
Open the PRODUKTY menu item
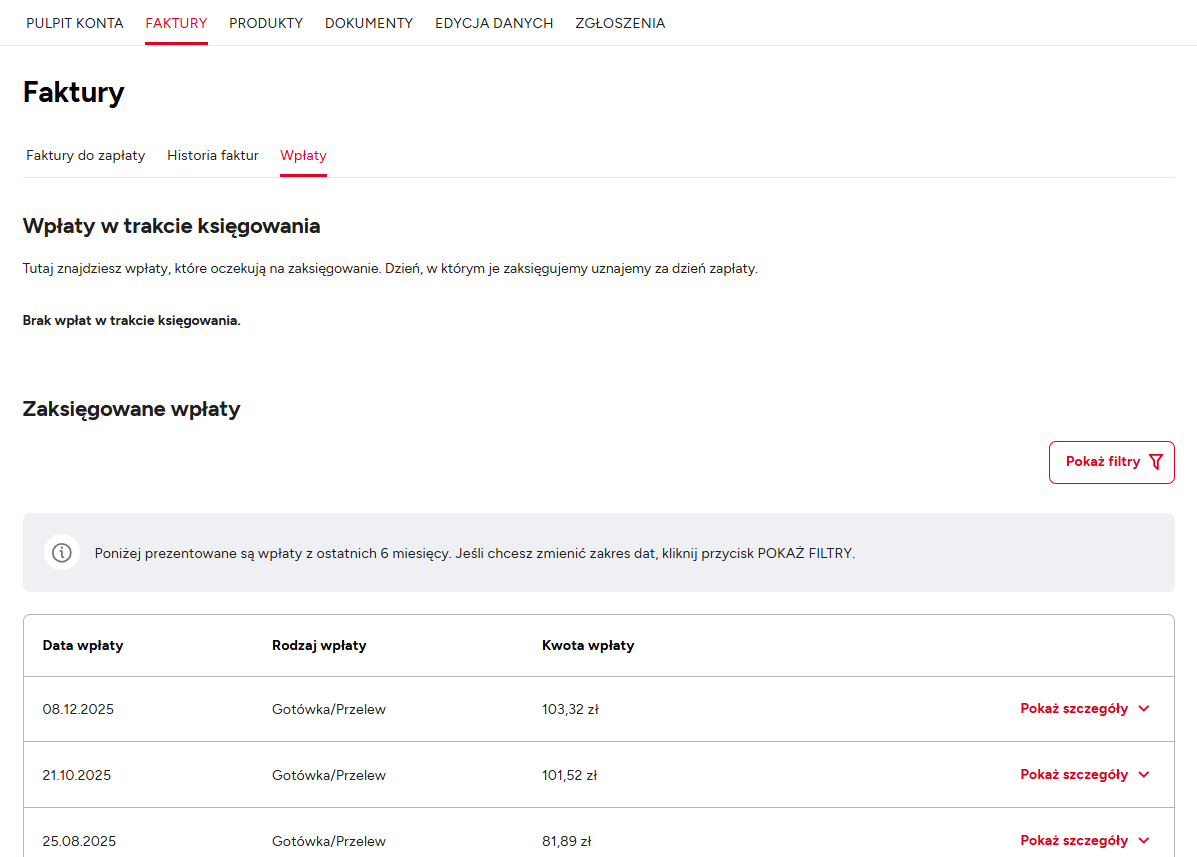(266, 23)
